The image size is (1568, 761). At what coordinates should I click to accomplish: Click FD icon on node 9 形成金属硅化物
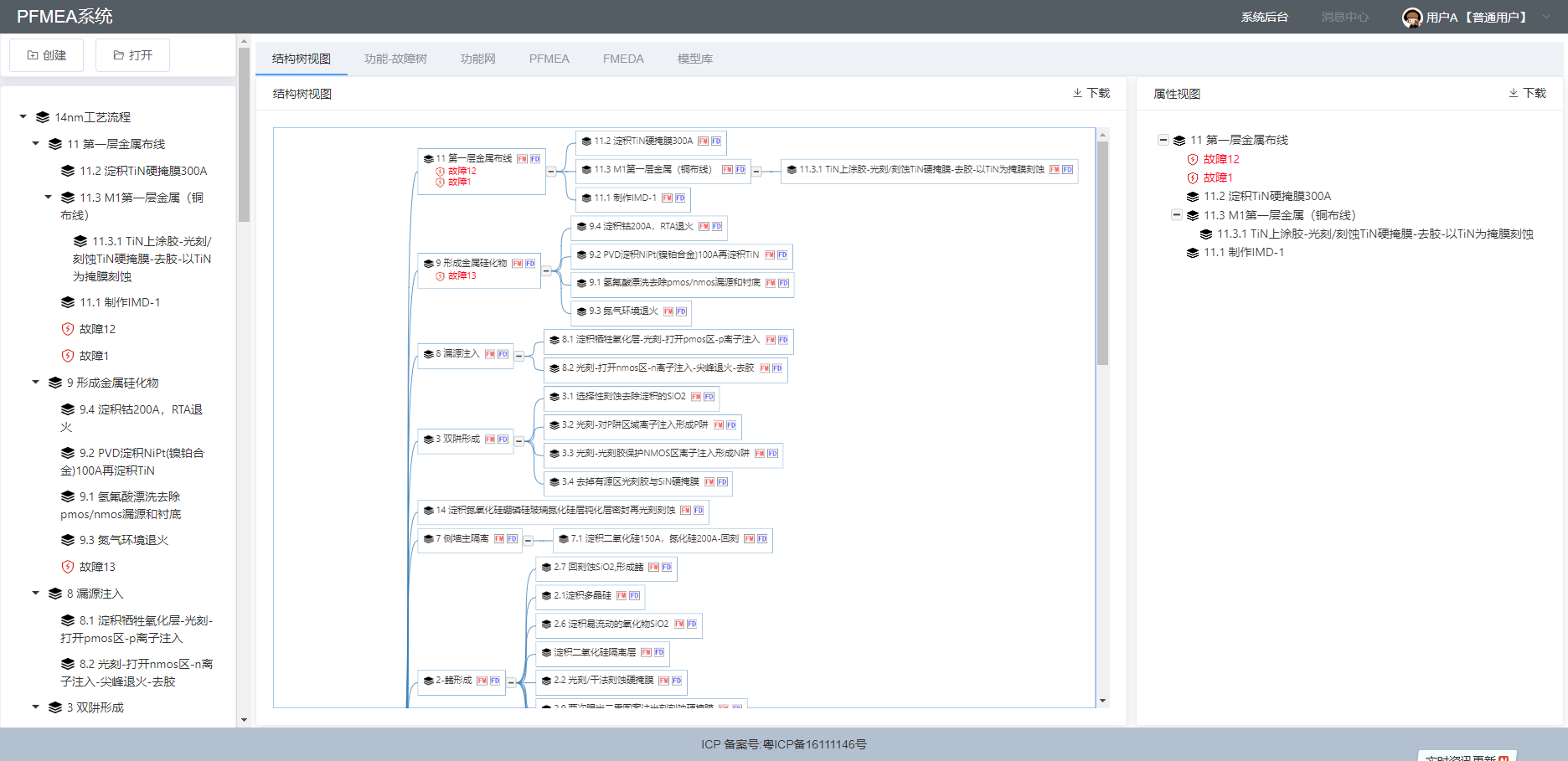[x=530, y=264]
